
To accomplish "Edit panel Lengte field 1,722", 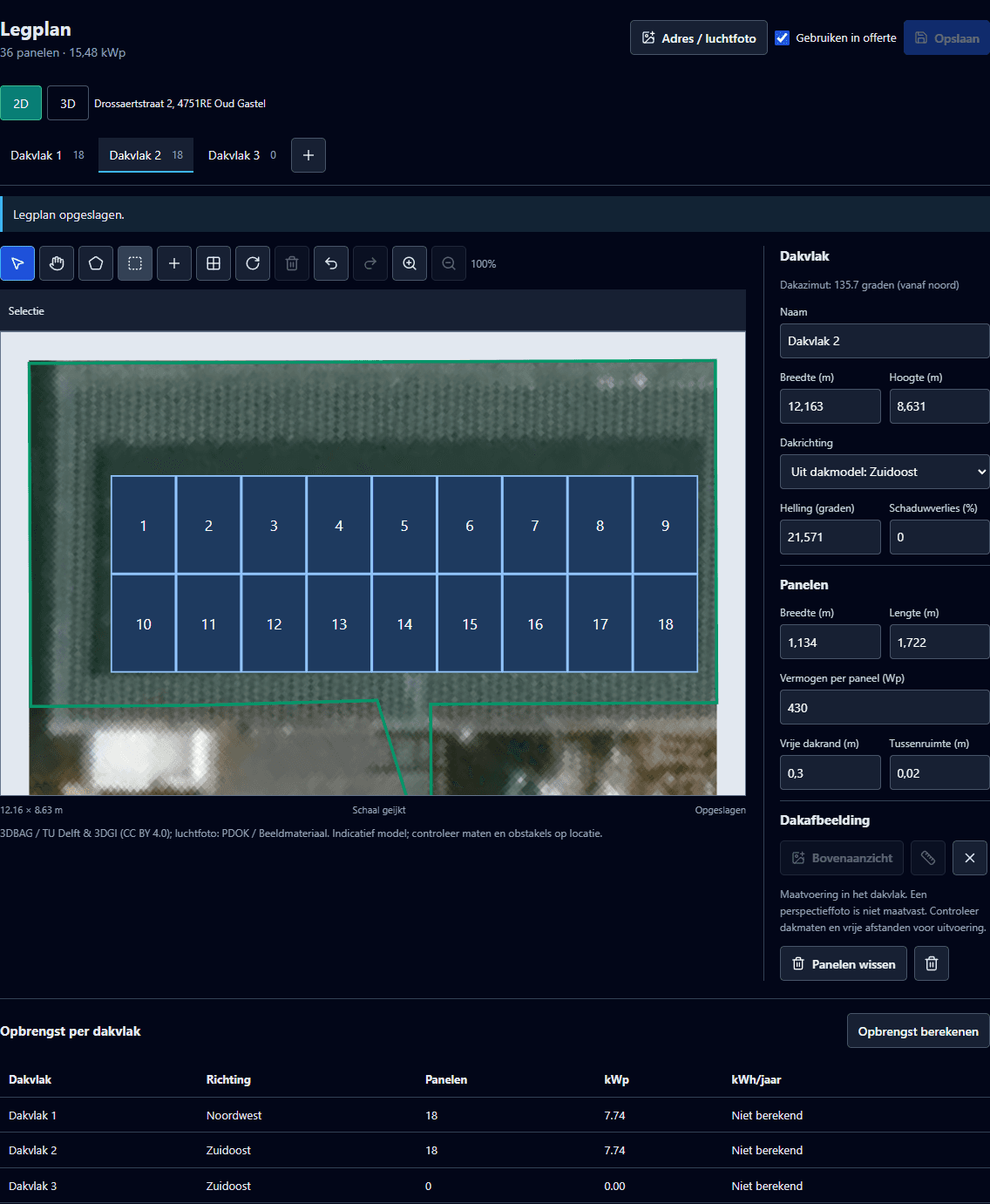I will pyautogui.click(x=939, y=642).
